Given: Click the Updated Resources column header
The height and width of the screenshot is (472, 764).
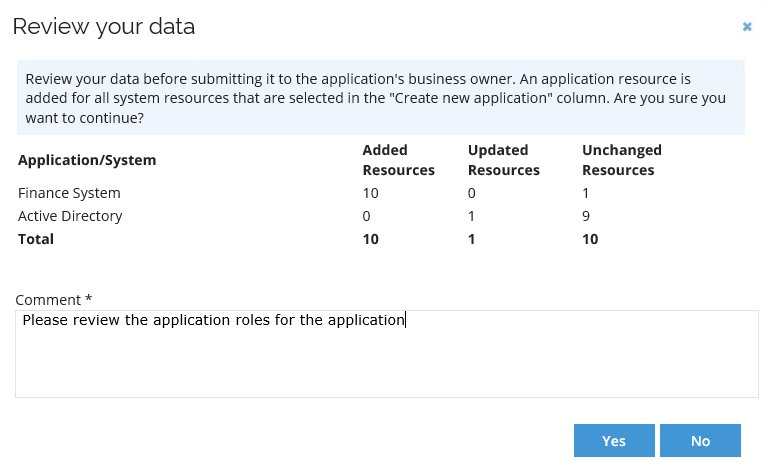Looking at the screenshot, I should pyautogui.click(x=504, y=160).
